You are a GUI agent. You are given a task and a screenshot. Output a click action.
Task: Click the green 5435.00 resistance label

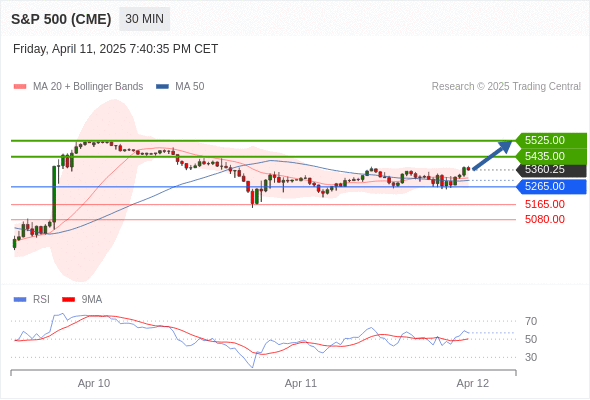pyautogui.click(x=551, y=156)
